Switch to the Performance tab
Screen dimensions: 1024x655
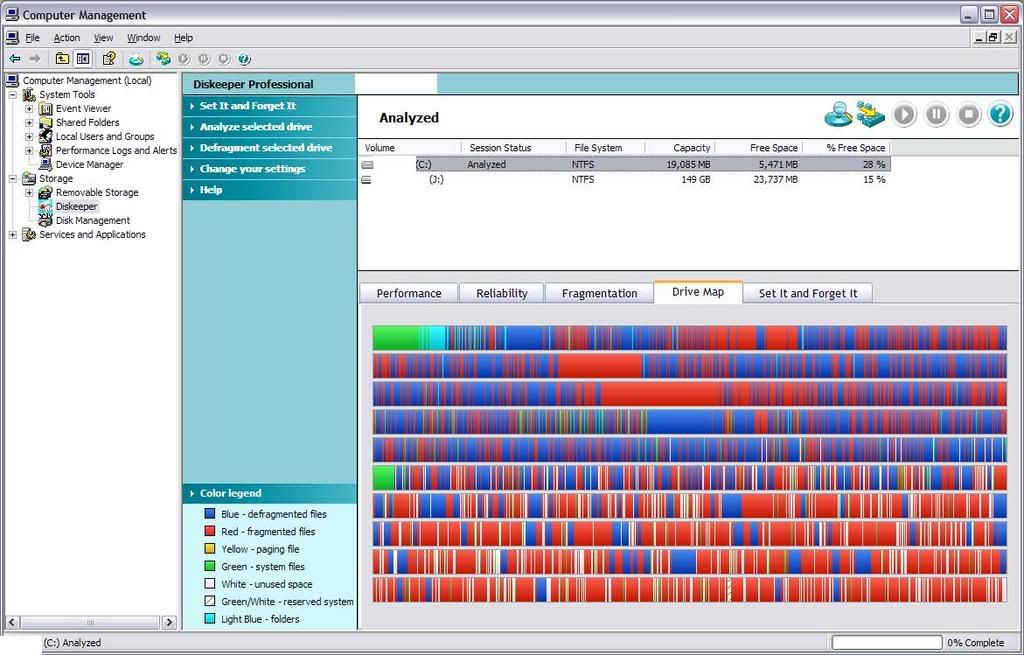(409, 293)
